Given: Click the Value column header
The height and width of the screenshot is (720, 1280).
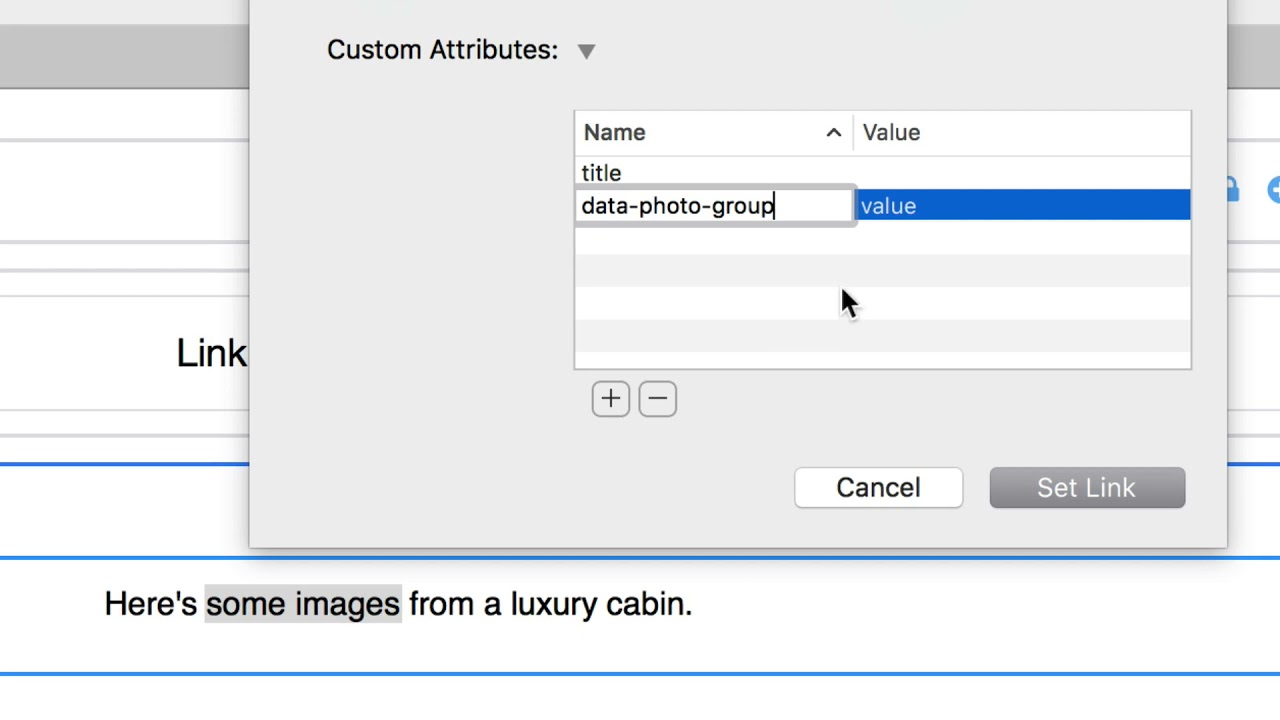Looking at the screenshot, I should tap(1021, 133).
